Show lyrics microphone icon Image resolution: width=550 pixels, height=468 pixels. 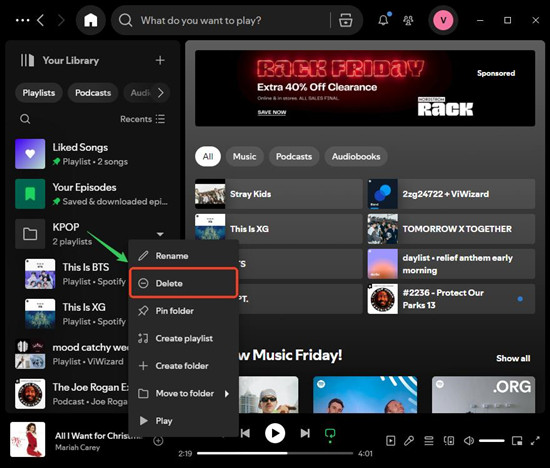pyautogui.click(x=409, y=441)
